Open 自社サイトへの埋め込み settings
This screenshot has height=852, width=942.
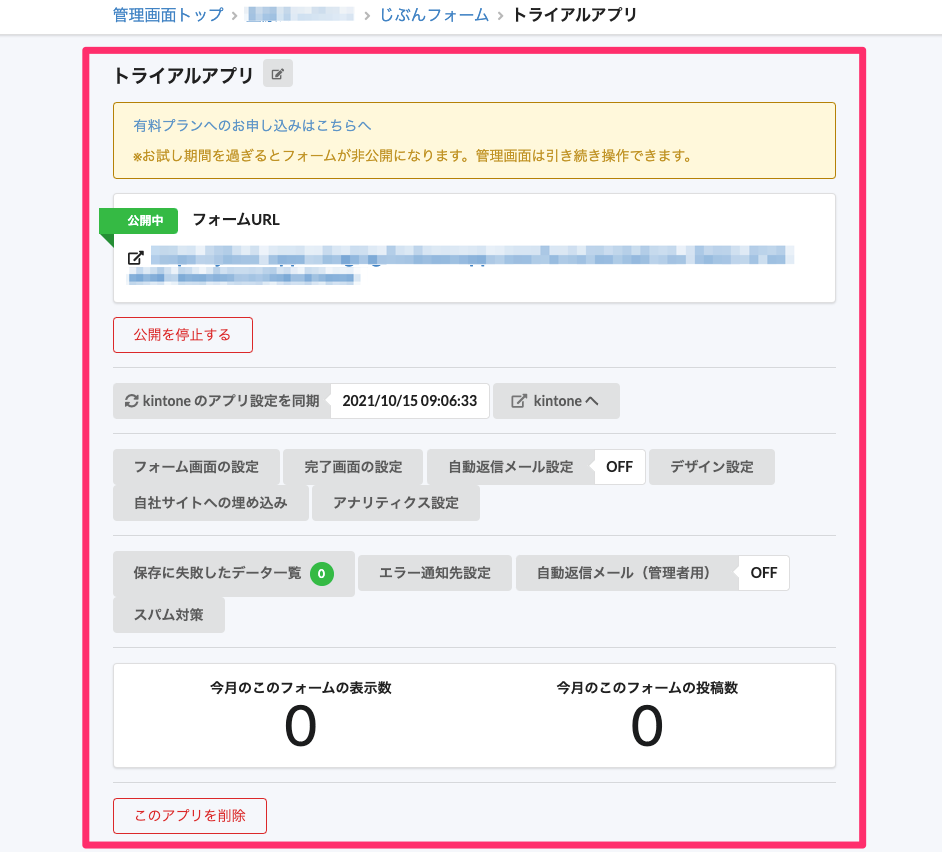pyautogui.click(x=210, y=503)
